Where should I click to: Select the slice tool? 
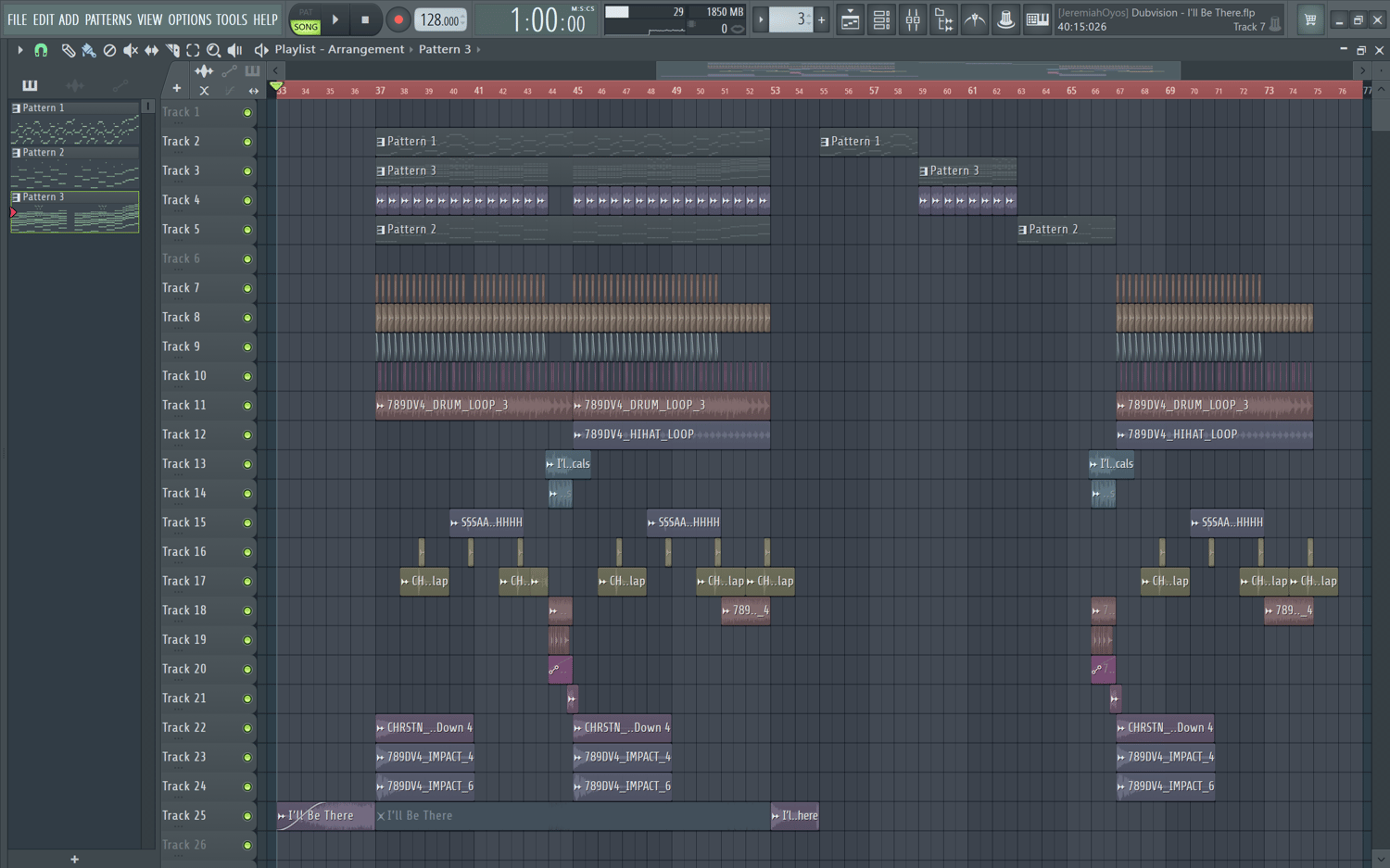[x=172, y=50]
